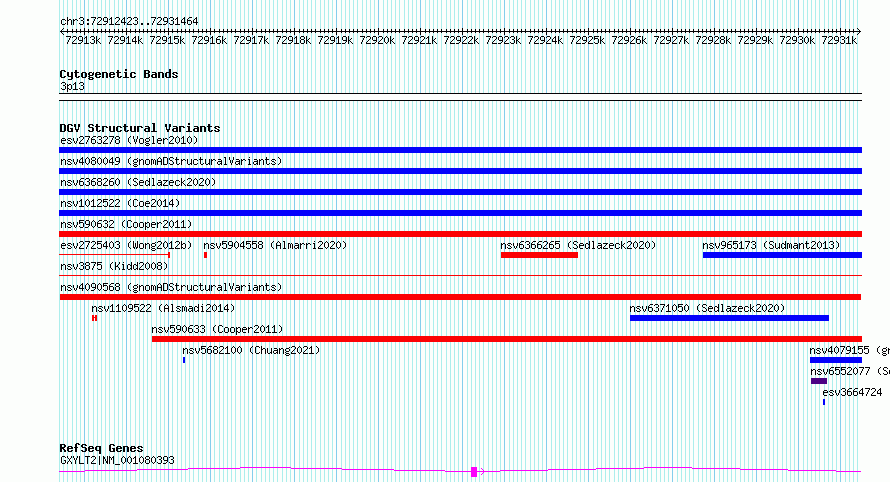Click the 72913k ruler tick label
890x482 pixels.
pyautogui.click(x=83, y=40)
